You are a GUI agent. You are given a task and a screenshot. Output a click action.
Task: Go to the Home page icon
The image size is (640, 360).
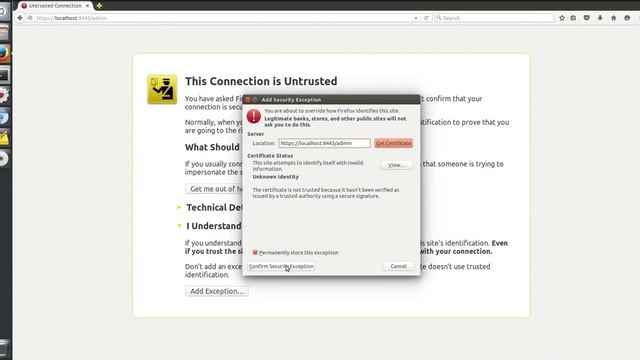[613, 18]
